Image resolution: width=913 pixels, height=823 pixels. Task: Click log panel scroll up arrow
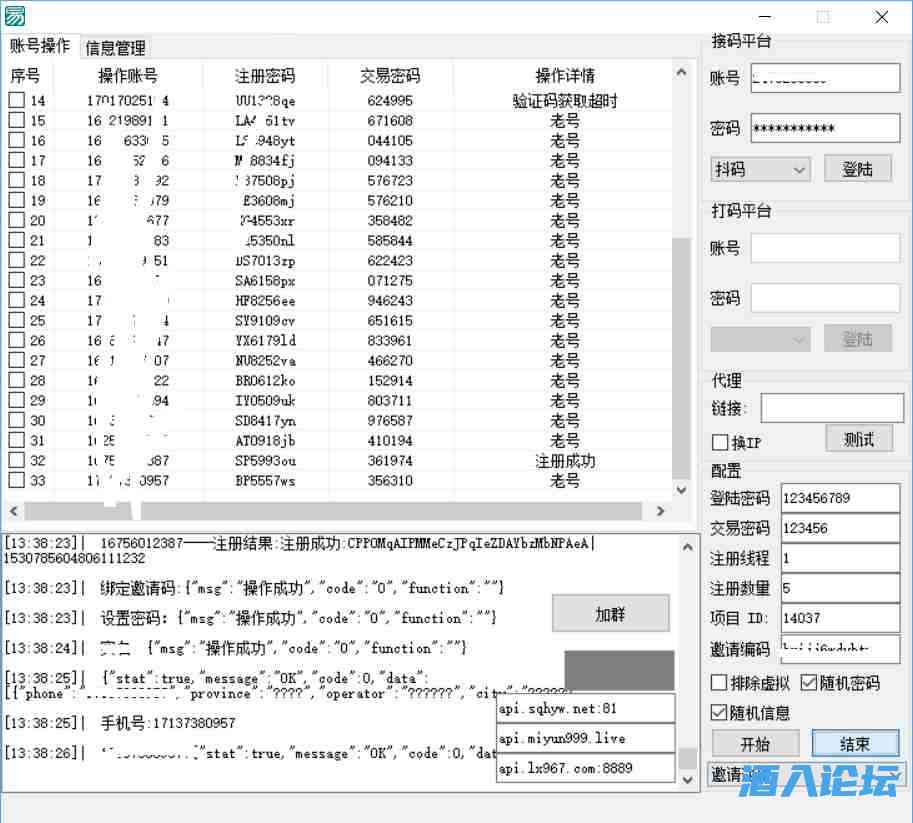click(688, 547)
